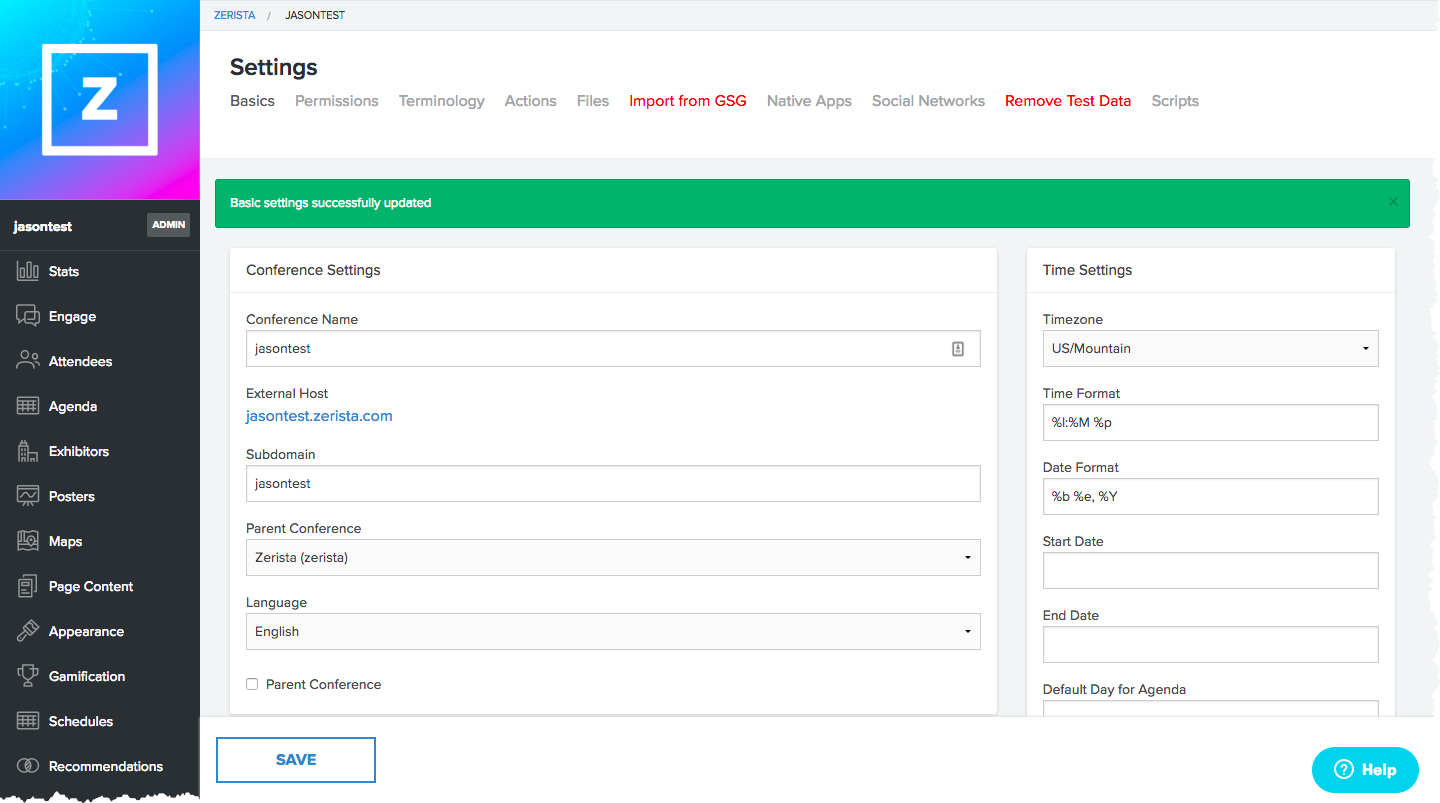Click the Recommendations rings icon
1440x803 pixels.
pos(28,766)
